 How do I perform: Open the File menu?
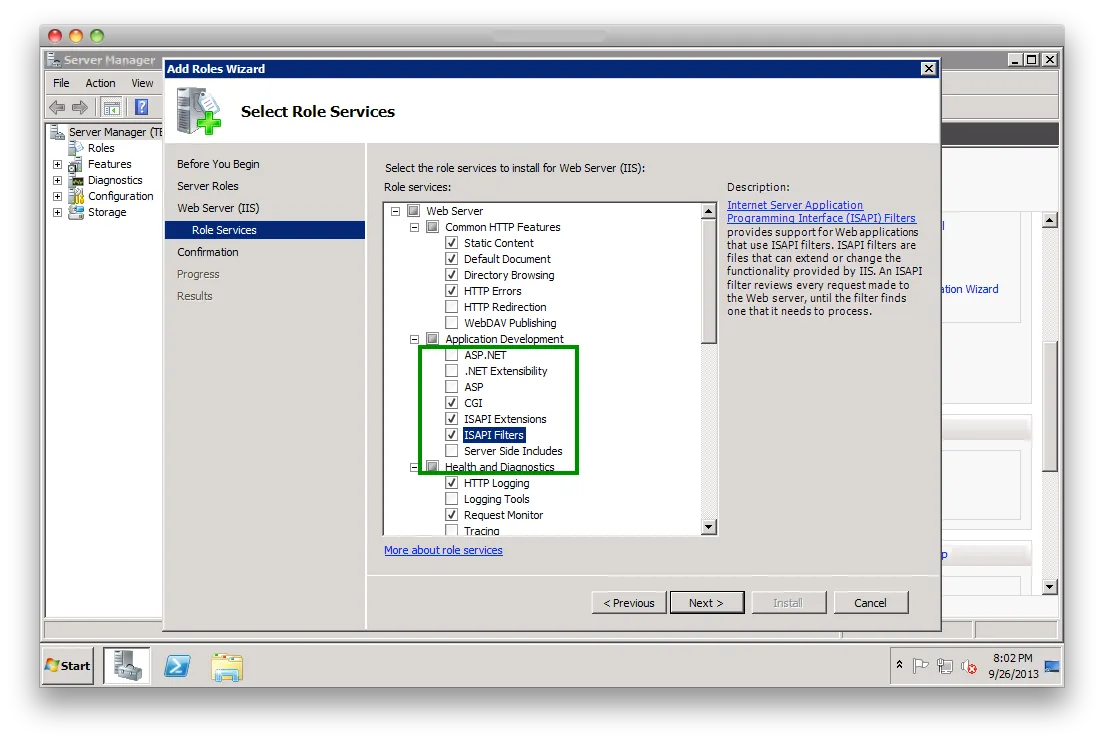pos(61,83)
